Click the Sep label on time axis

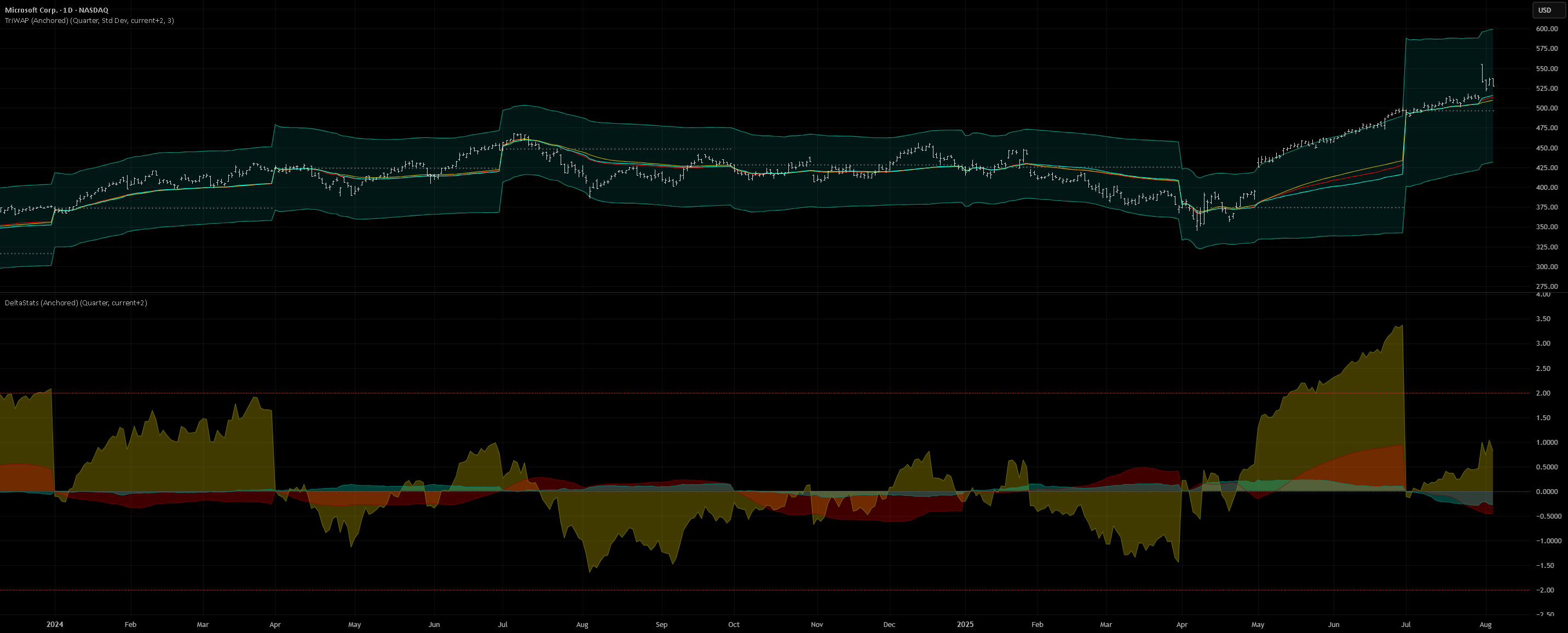pos(662,624)
